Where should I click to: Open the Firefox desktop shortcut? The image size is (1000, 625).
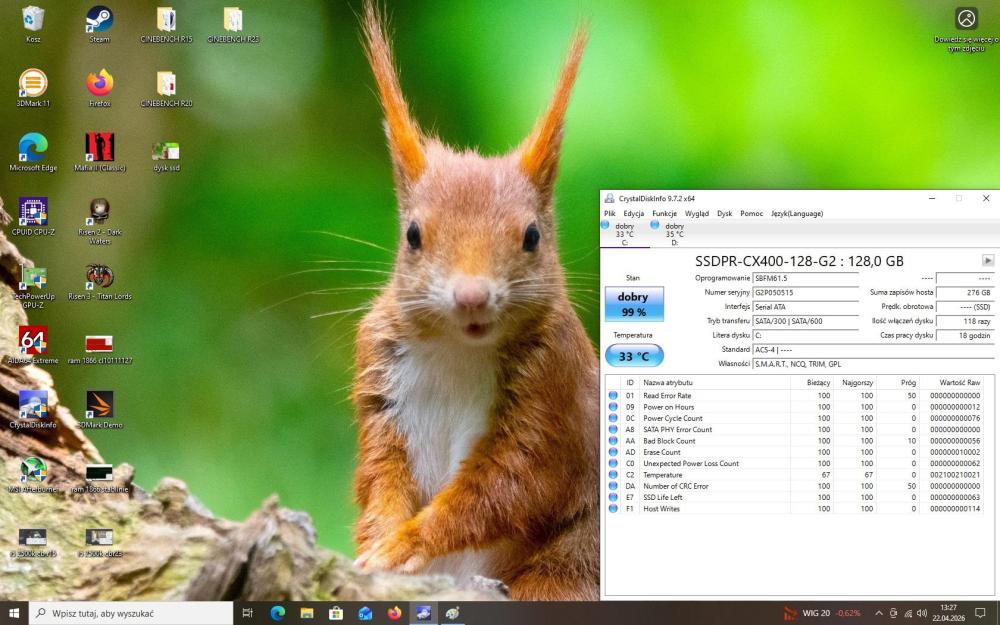99,89
